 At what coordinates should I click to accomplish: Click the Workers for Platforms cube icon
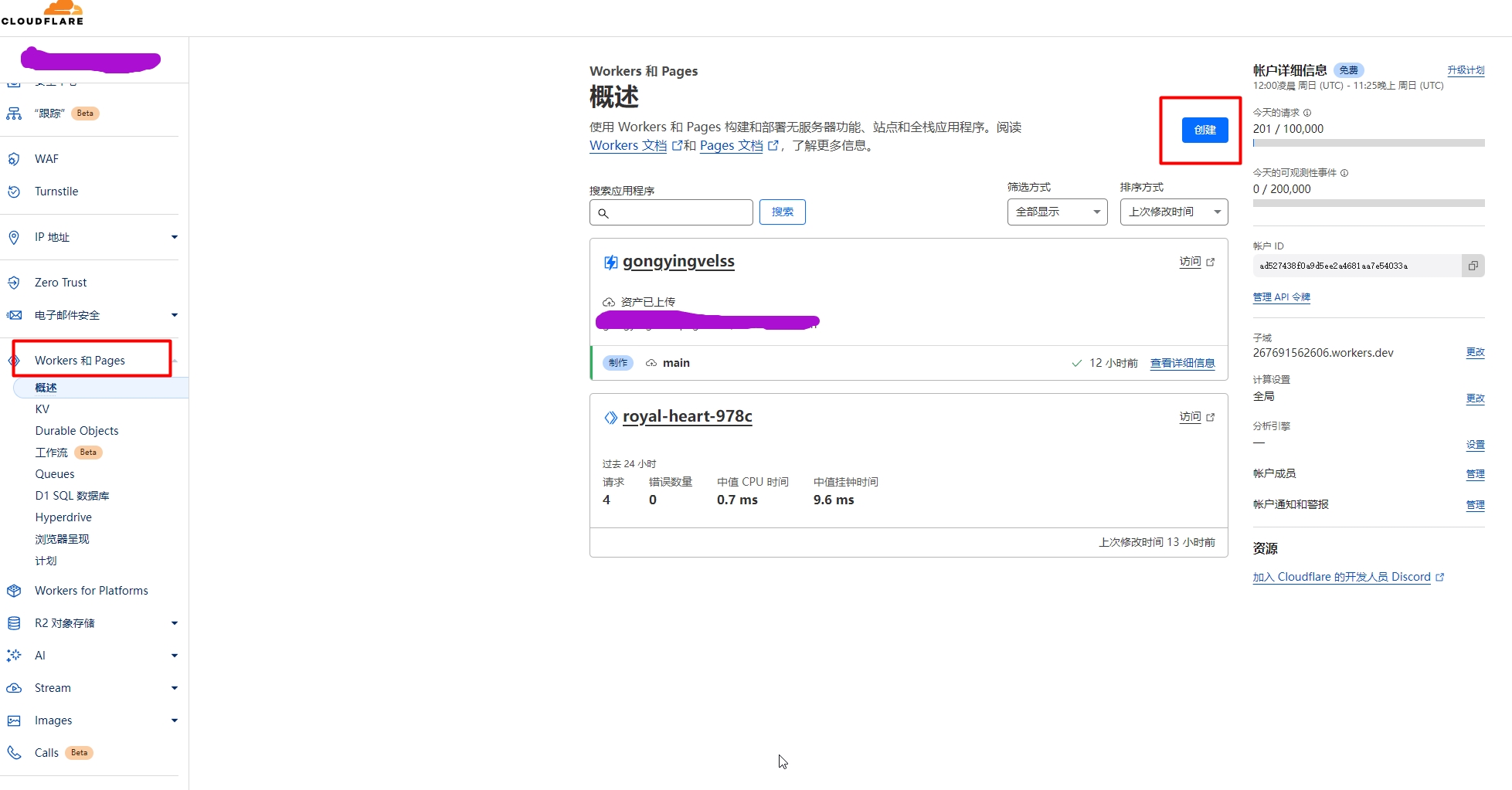(x=14, y=591)
